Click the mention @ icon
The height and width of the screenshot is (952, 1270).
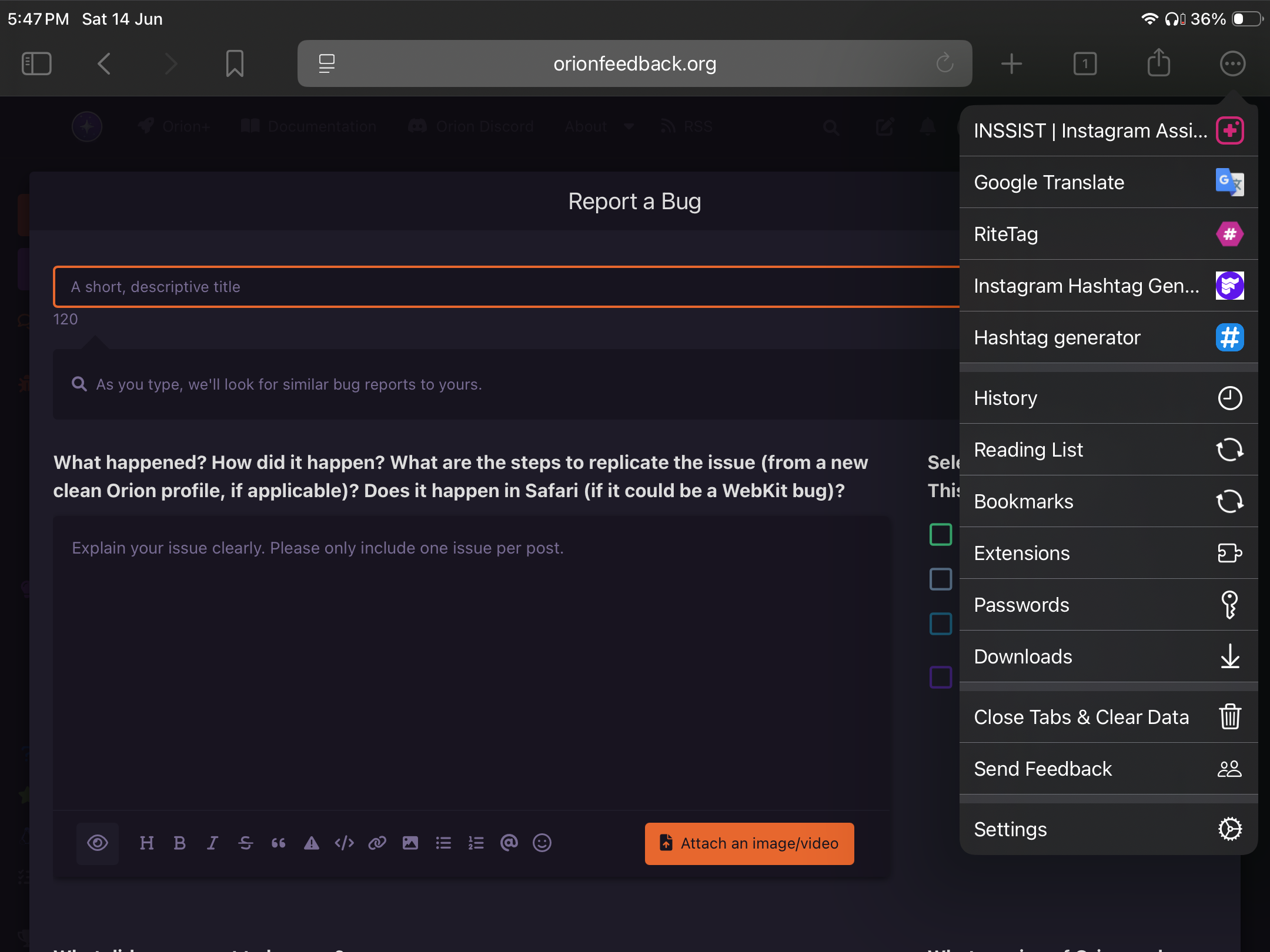[x=509, y=843]
